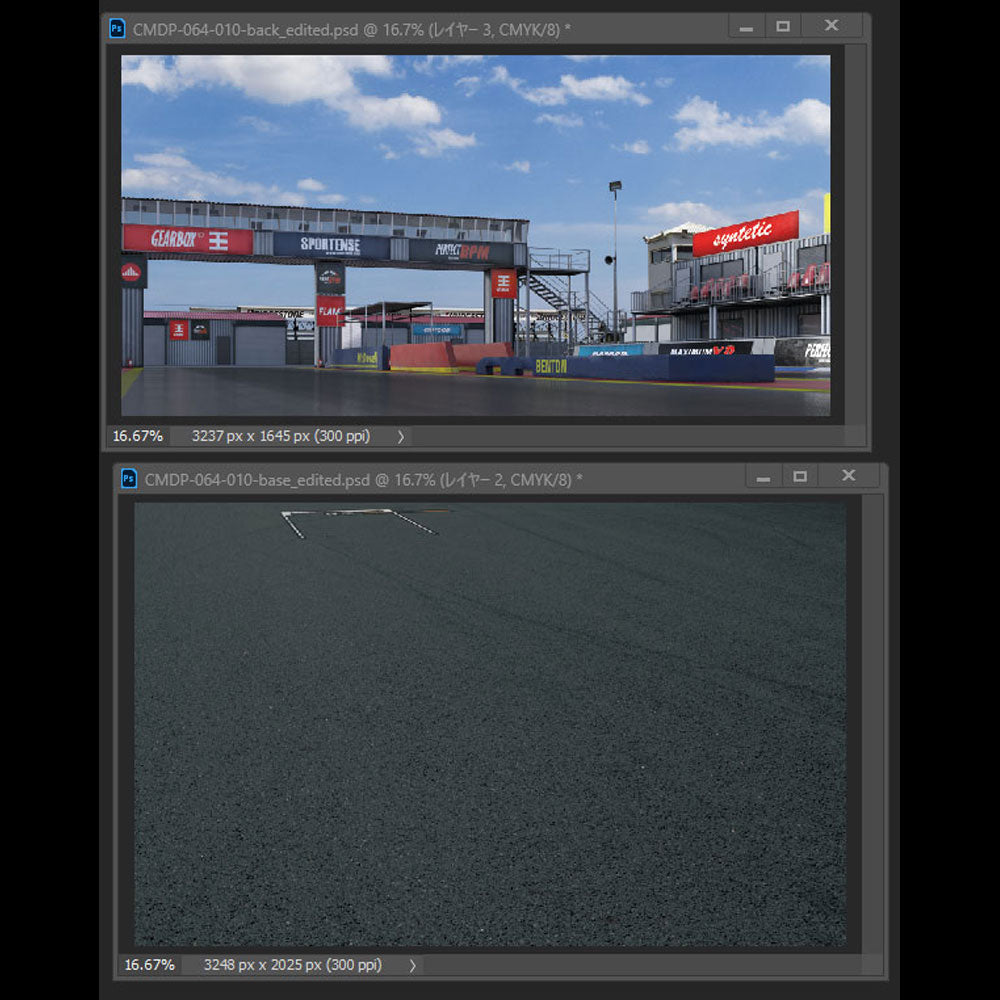Click the 16.67% zoom field of back_edited.psd
The image size is (1000, 1000).
(x=137, y=436)
